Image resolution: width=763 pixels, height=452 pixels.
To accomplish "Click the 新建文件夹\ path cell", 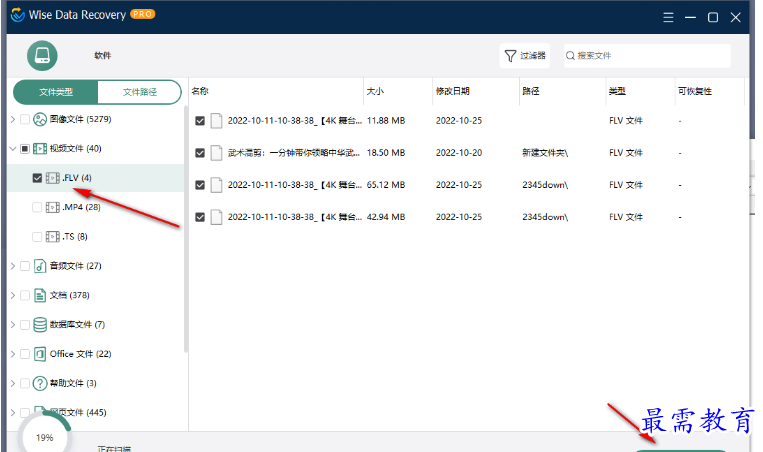I will pyautogui.click(x=545, y=153).
